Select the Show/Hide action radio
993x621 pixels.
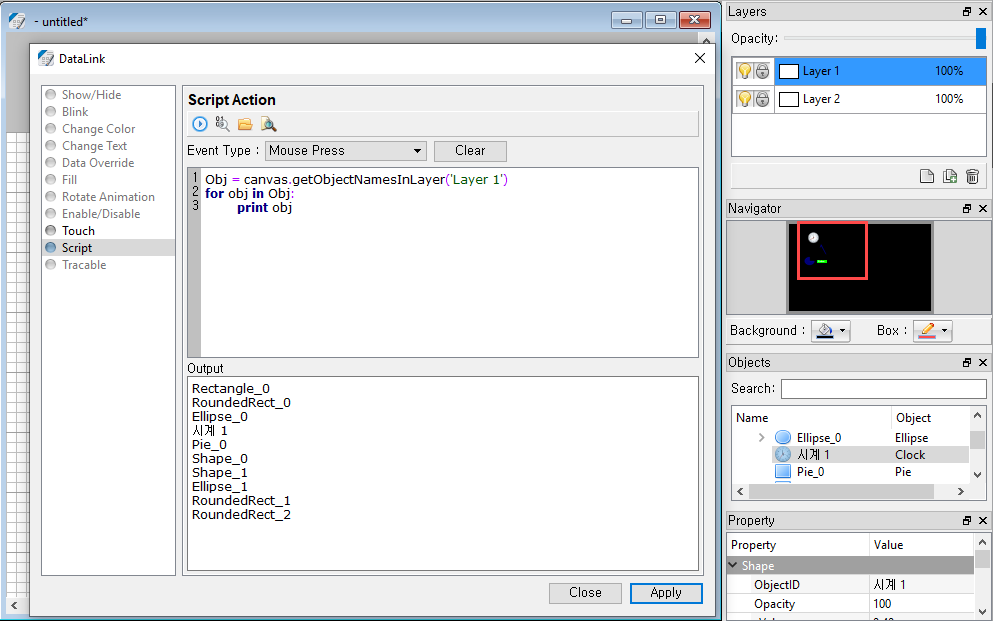click(51, 94)
